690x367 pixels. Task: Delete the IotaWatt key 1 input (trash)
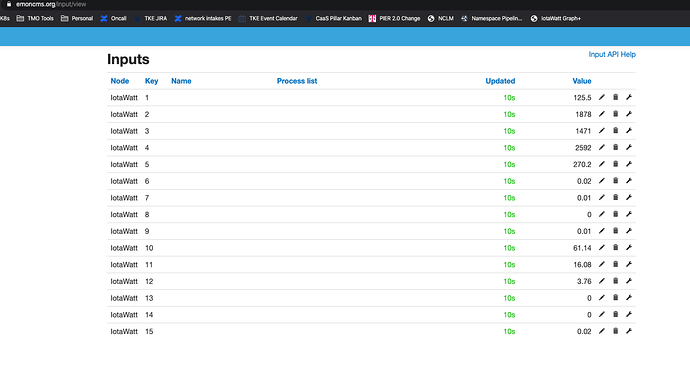616,97
